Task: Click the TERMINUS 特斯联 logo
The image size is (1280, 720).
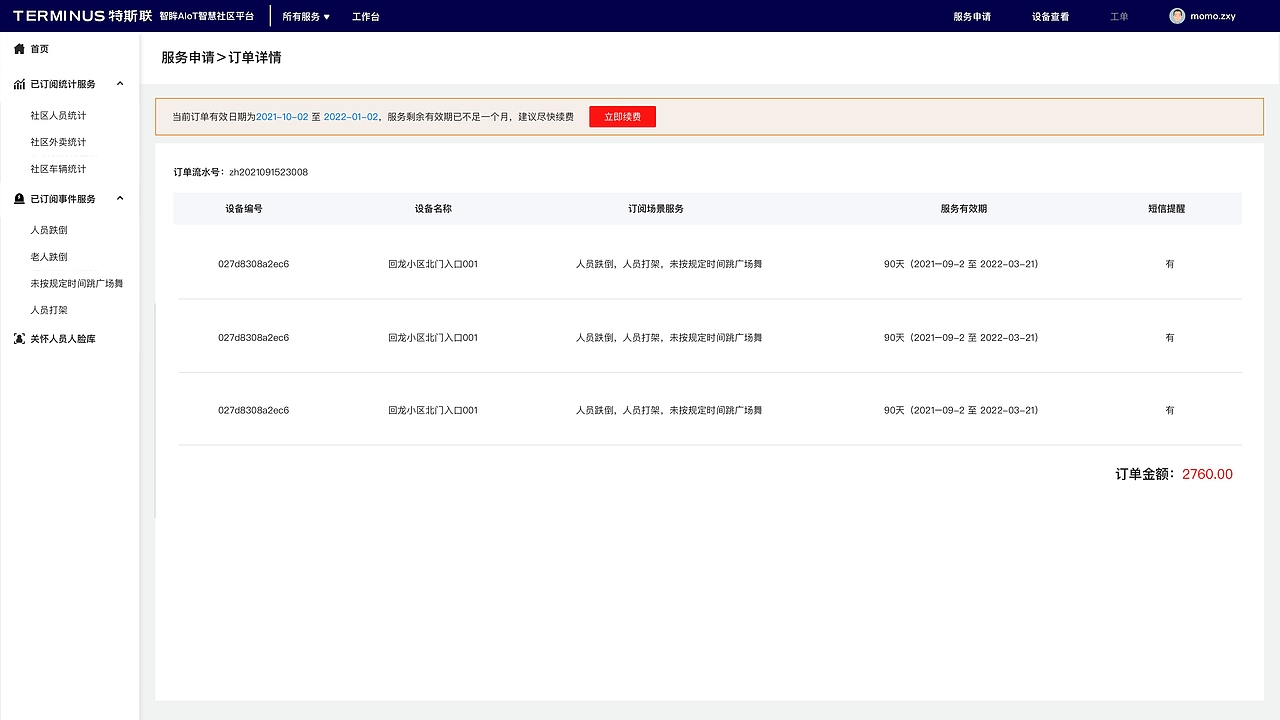Action: click(83, 16)
